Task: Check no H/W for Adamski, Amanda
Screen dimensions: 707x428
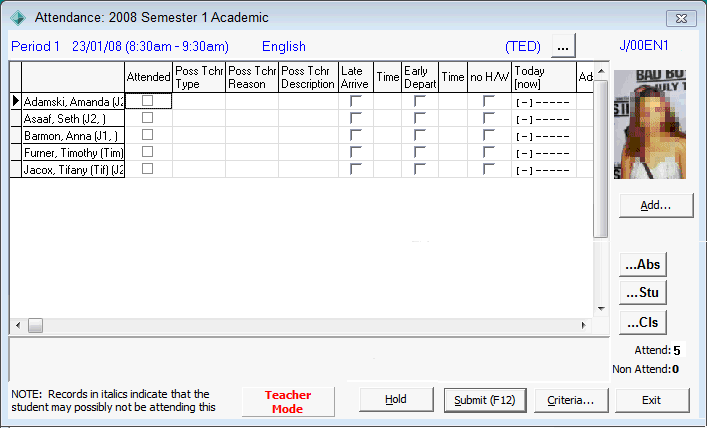Action: pos(489,101)
